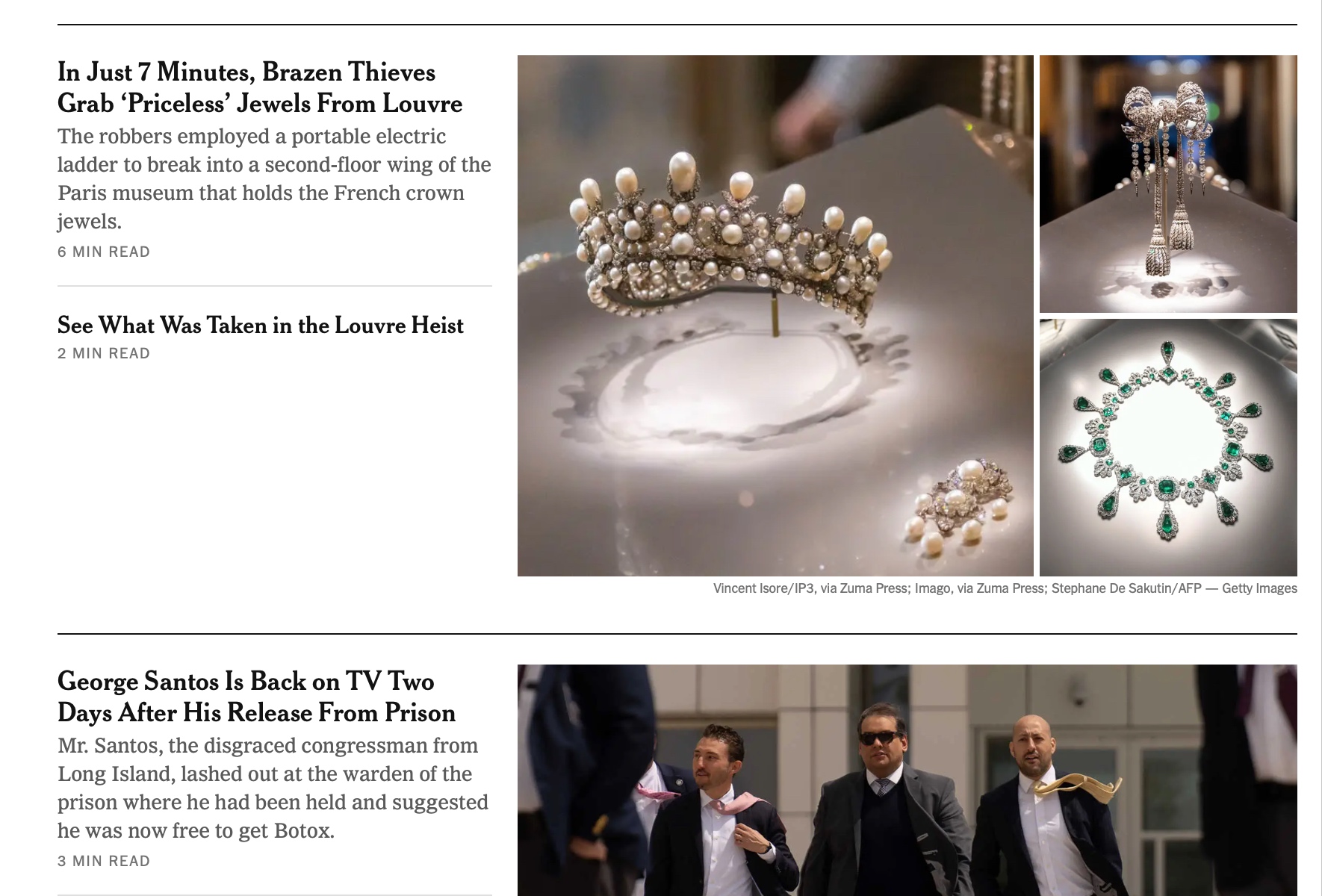Click the Getty Images photo credit caption
Viewport: 1322px width, 896px height.
click(1005, 588)
